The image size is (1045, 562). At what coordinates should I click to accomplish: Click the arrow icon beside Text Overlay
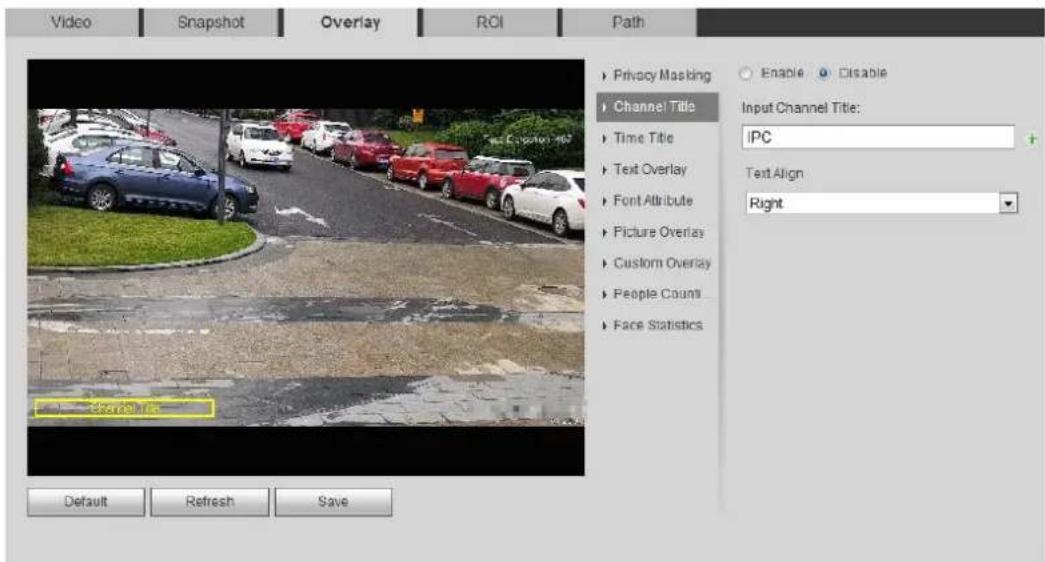coord(604,170)
